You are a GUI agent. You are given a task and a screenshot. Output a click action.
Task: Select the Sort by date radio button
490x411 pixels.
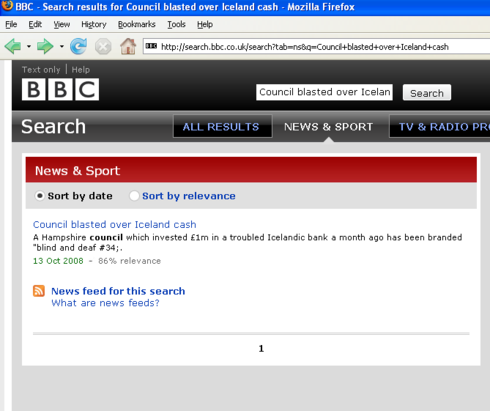[40, 196]
